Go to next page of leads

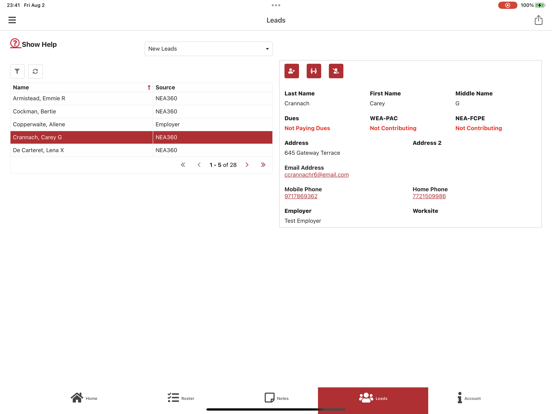tap(247, 165)
